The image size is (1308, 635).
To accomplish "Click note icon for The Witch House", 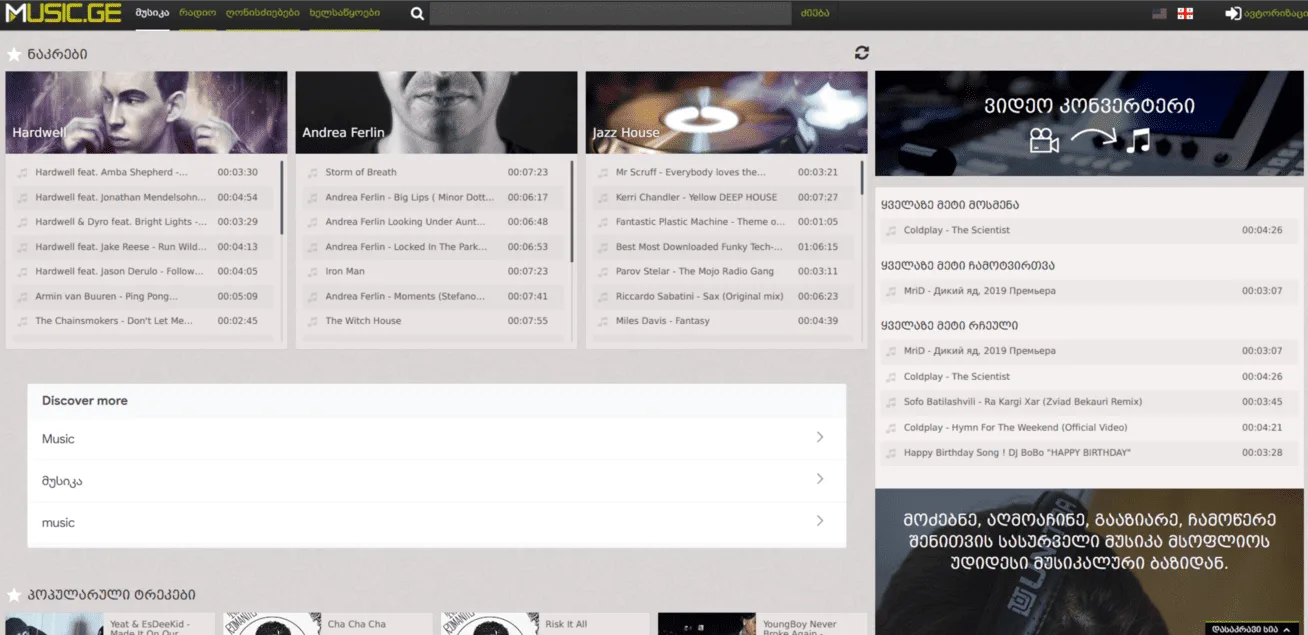I will 312,321.
